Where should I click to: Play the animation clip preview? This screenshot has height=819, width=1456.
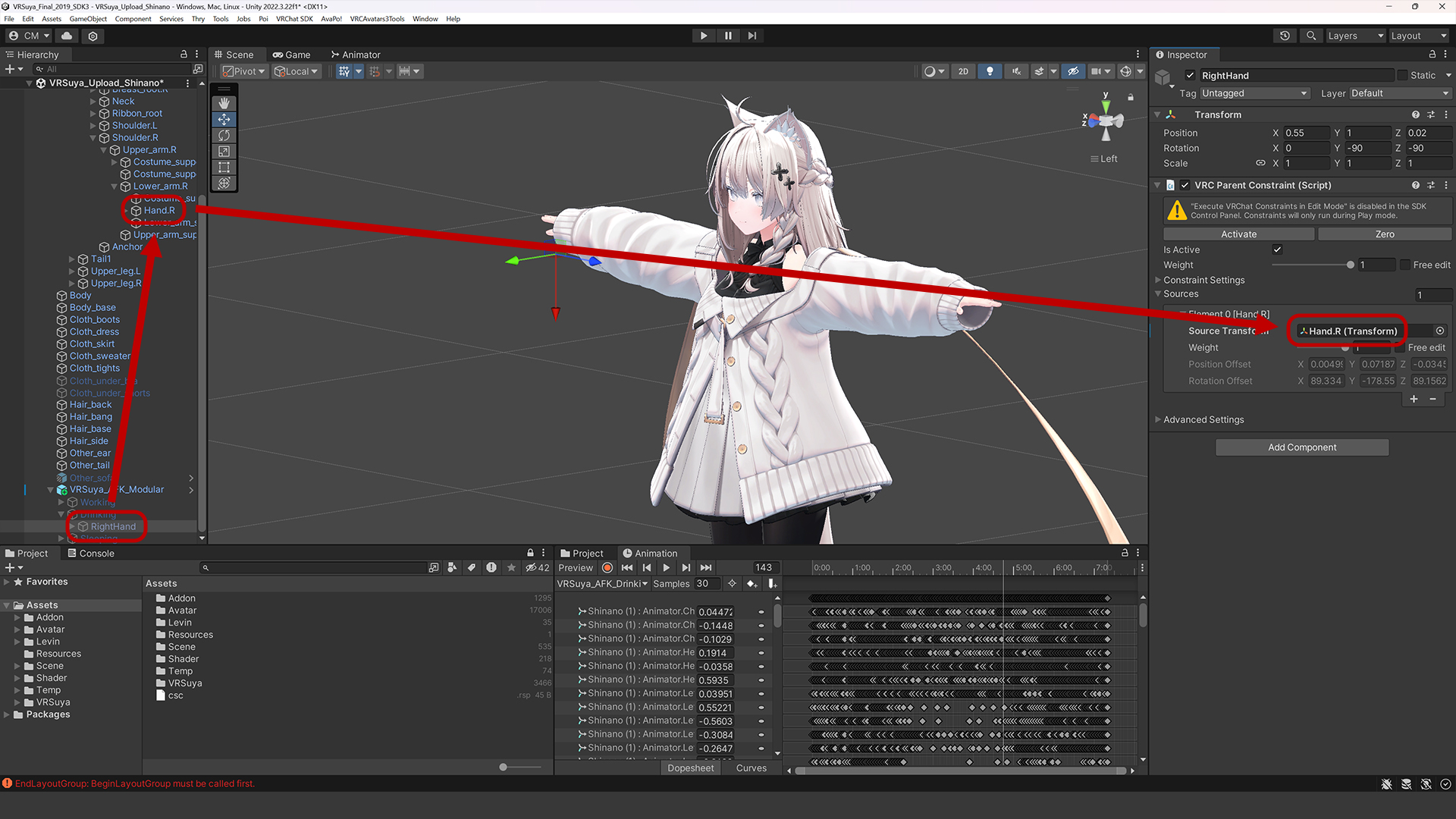pyautogui.click(x=666, y=567)
